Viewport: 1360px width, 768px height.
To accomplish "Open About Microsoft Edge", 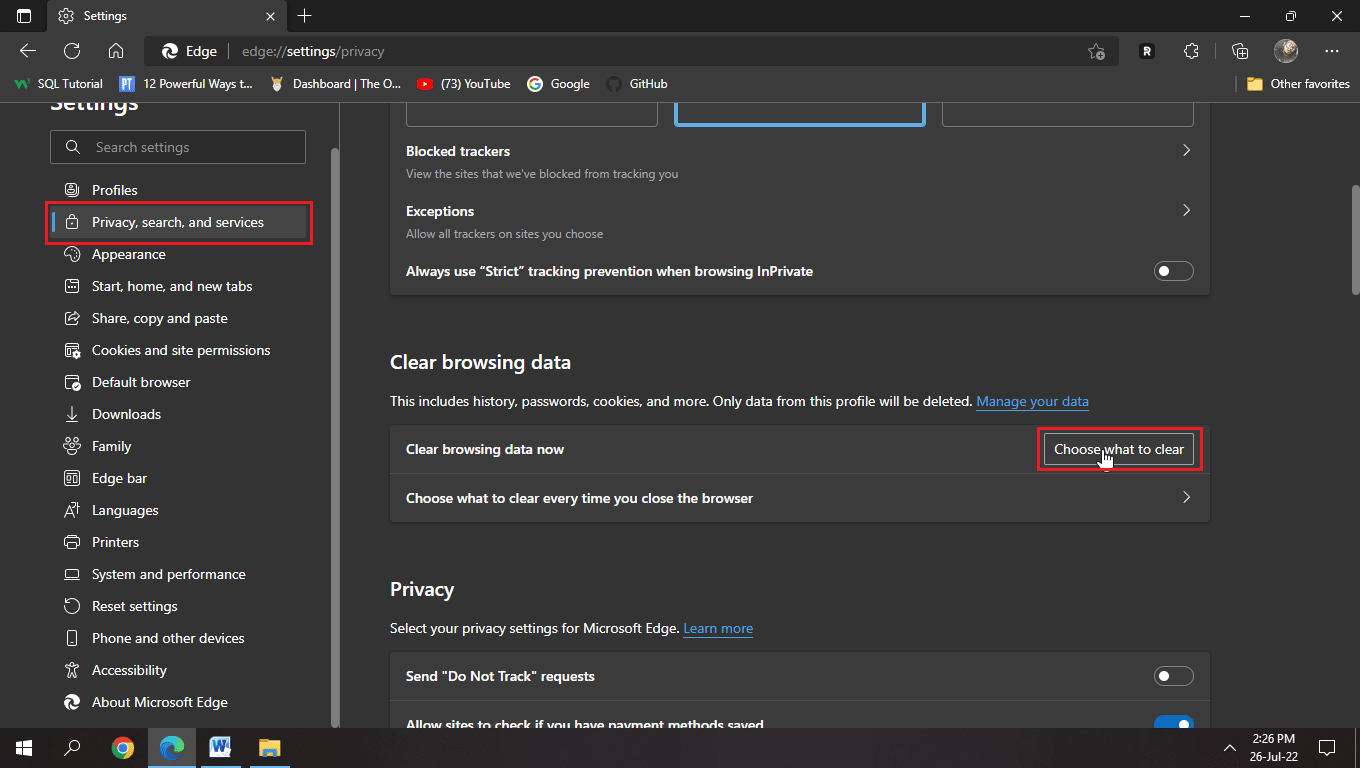I will (x=178, y=702).
